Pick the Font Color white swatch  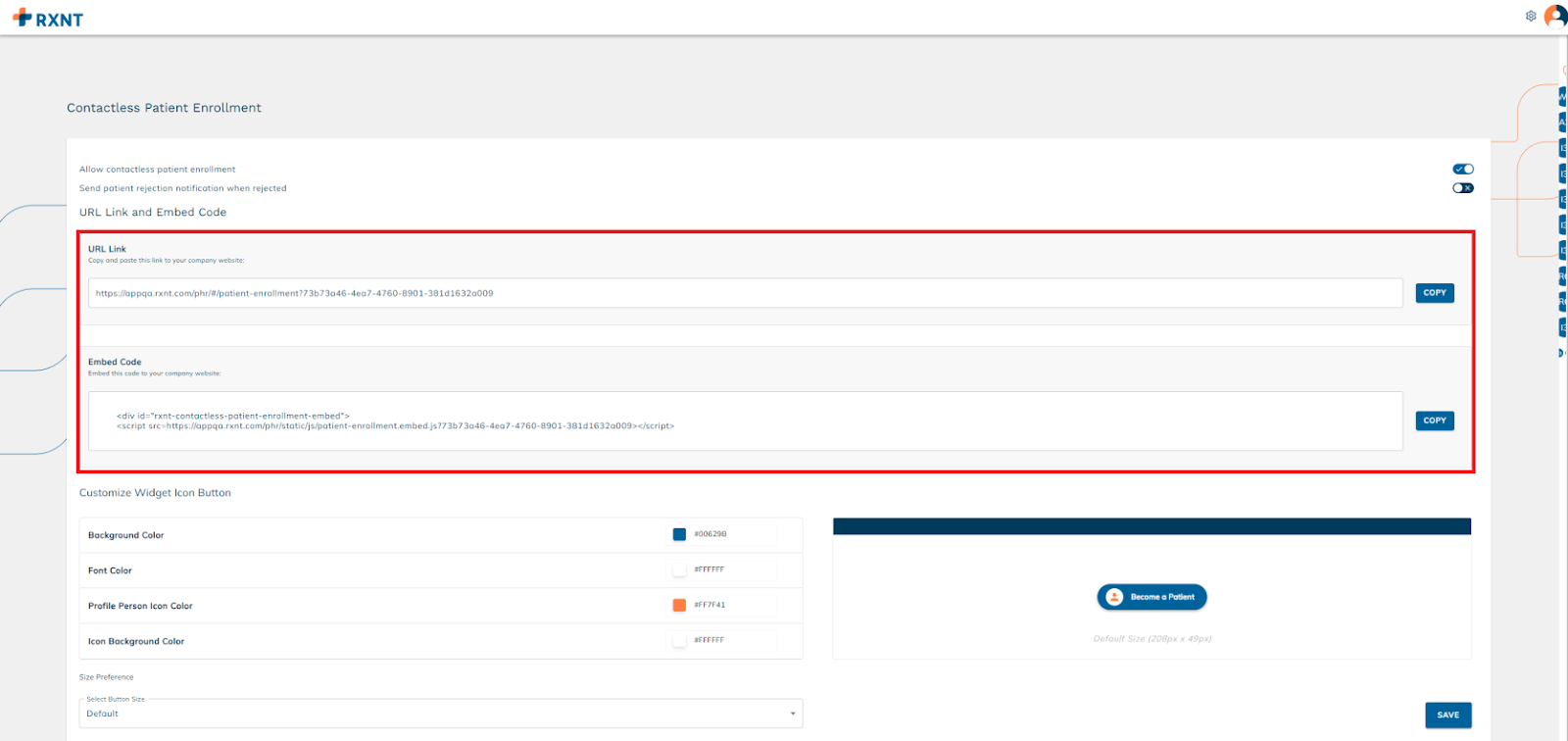click(679, 569)
